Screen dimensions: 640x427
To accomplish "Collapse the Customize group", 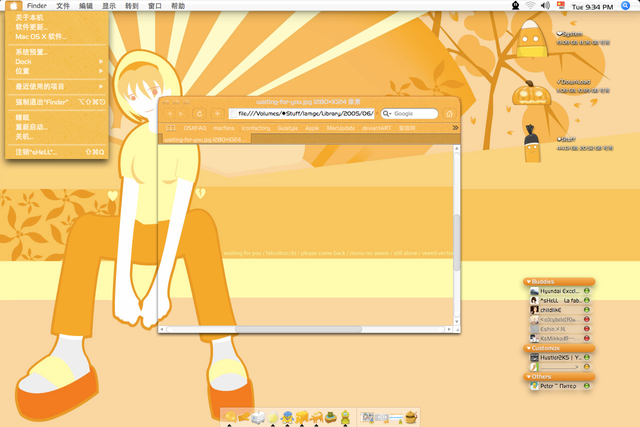I will [x=529, y=348].
